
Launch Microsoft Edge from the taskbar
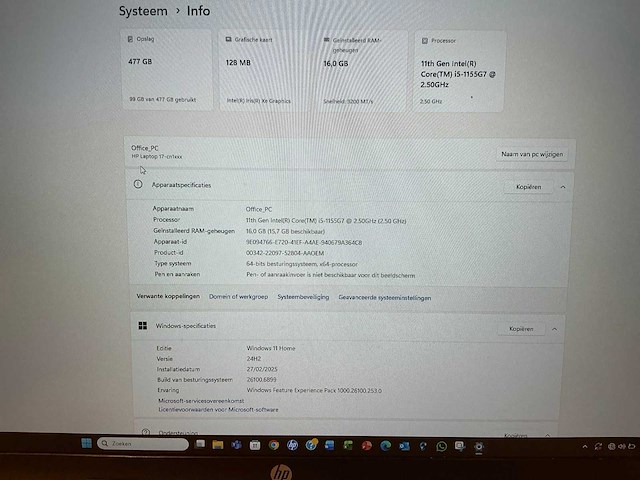385,446
